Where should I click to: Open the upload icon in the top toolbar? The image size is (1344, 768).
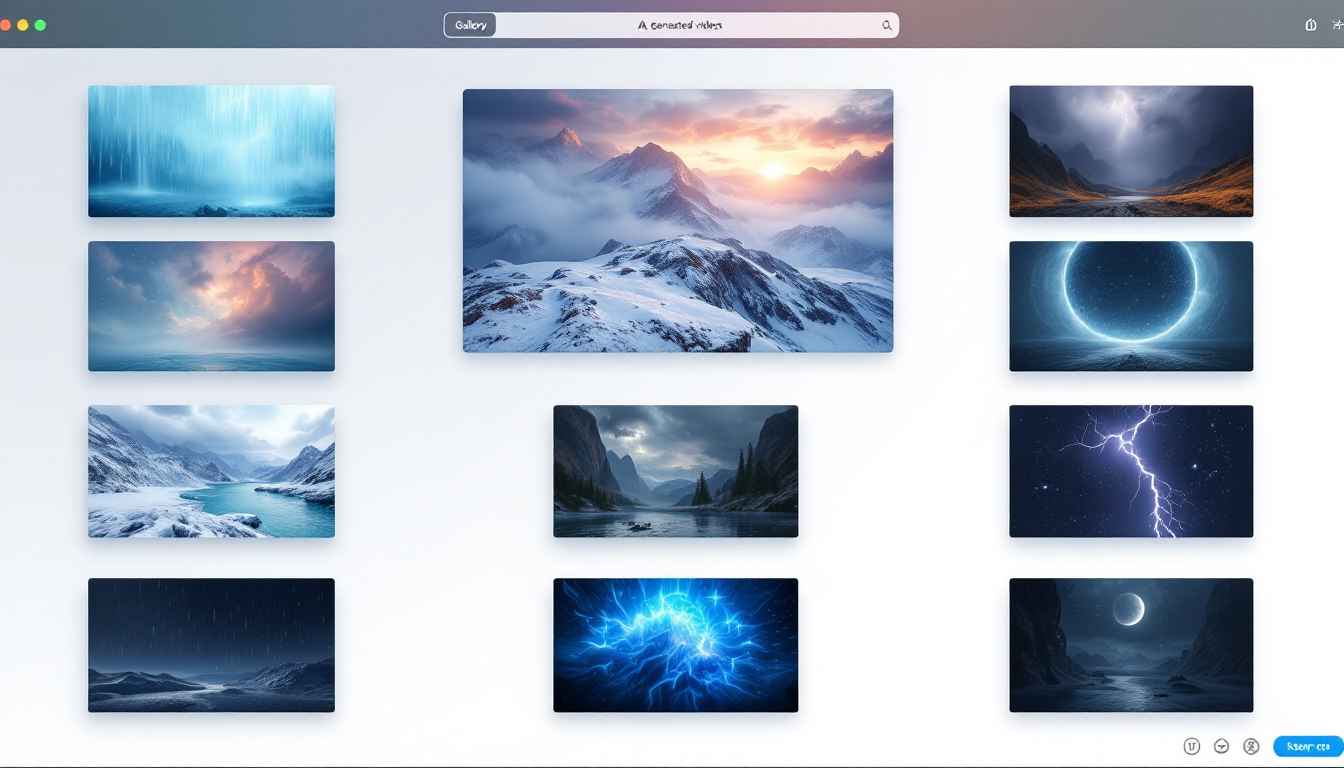1310,24
